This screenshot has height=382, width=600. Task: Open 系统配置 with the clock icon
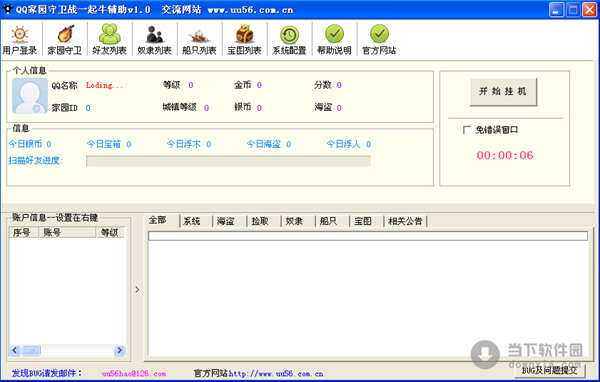(x=289, y=39)
